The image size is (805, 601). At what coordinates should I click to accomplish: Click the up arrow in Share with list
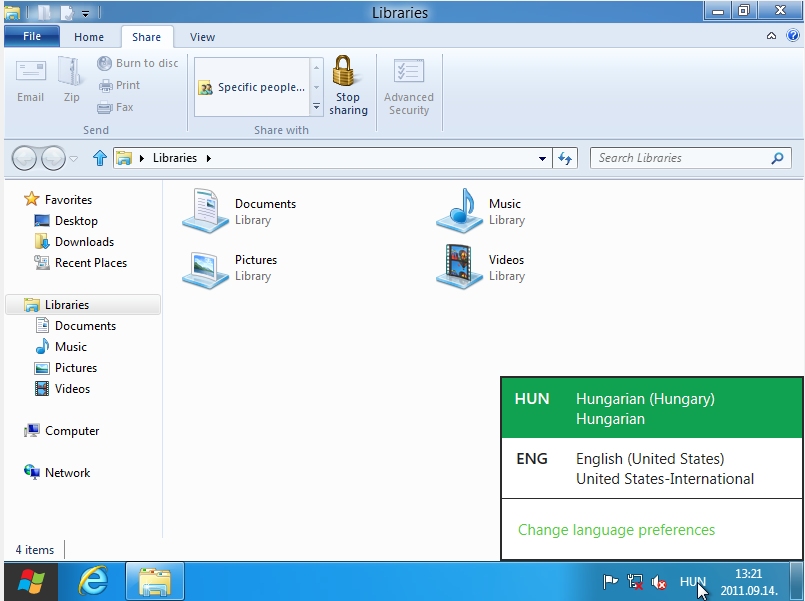[x=316, y=67]
